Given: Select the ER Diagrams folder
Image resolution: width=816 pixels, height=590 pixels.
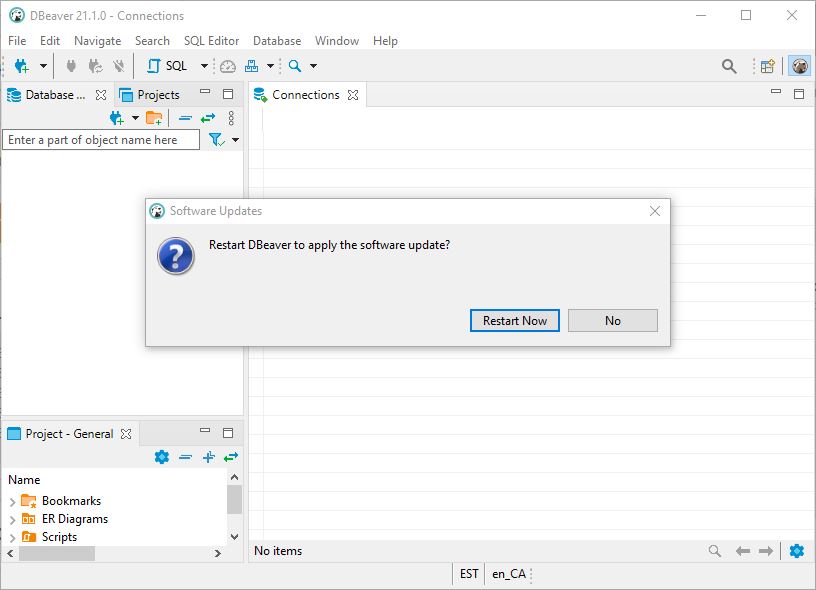Looking at the screenshot, I should click(x=65, y=519).
